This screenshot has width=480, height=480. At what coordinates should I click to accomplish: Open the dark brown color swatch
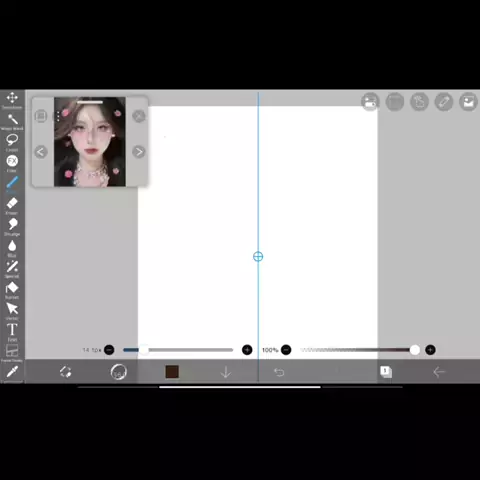(172, 372)
